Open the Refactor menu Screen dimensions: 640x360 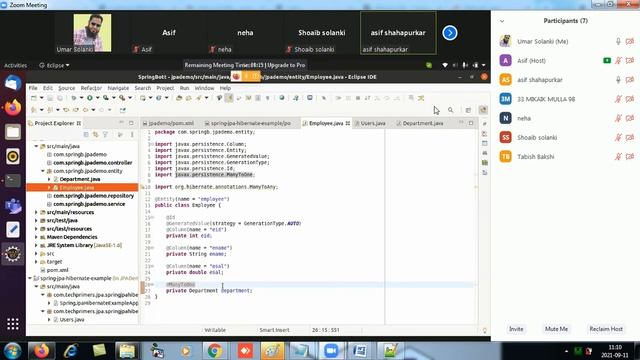[x=91, y=88]
